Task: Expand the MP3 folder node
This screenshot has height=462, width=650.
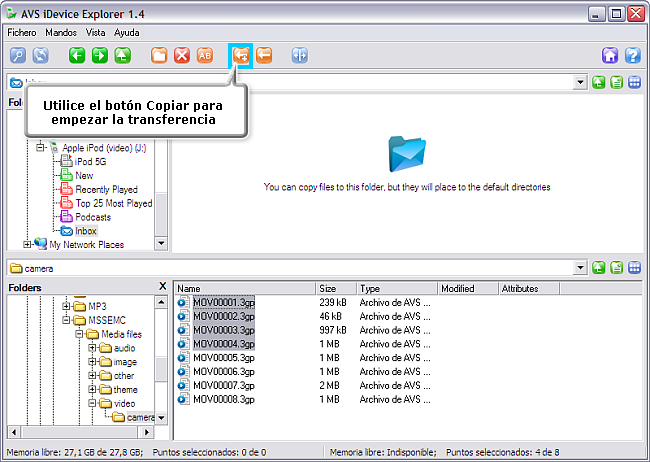Action: (x=66, y=306)
